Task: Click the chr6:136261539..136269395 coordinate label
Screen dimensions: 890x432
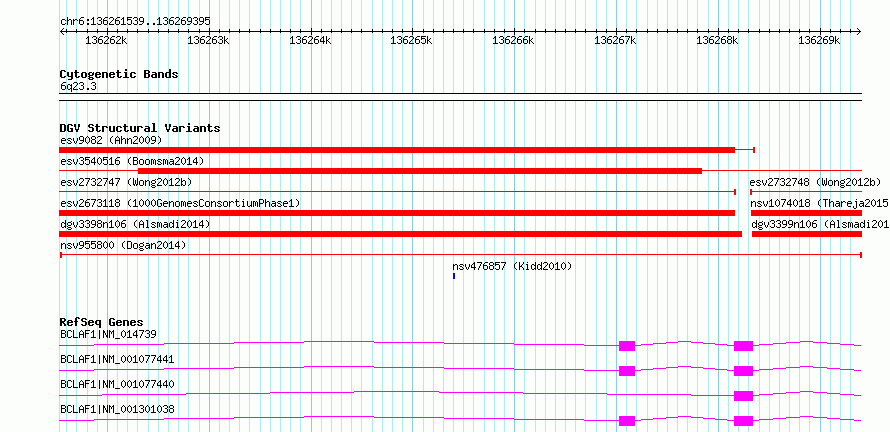Action: click(x=135, y=22)
